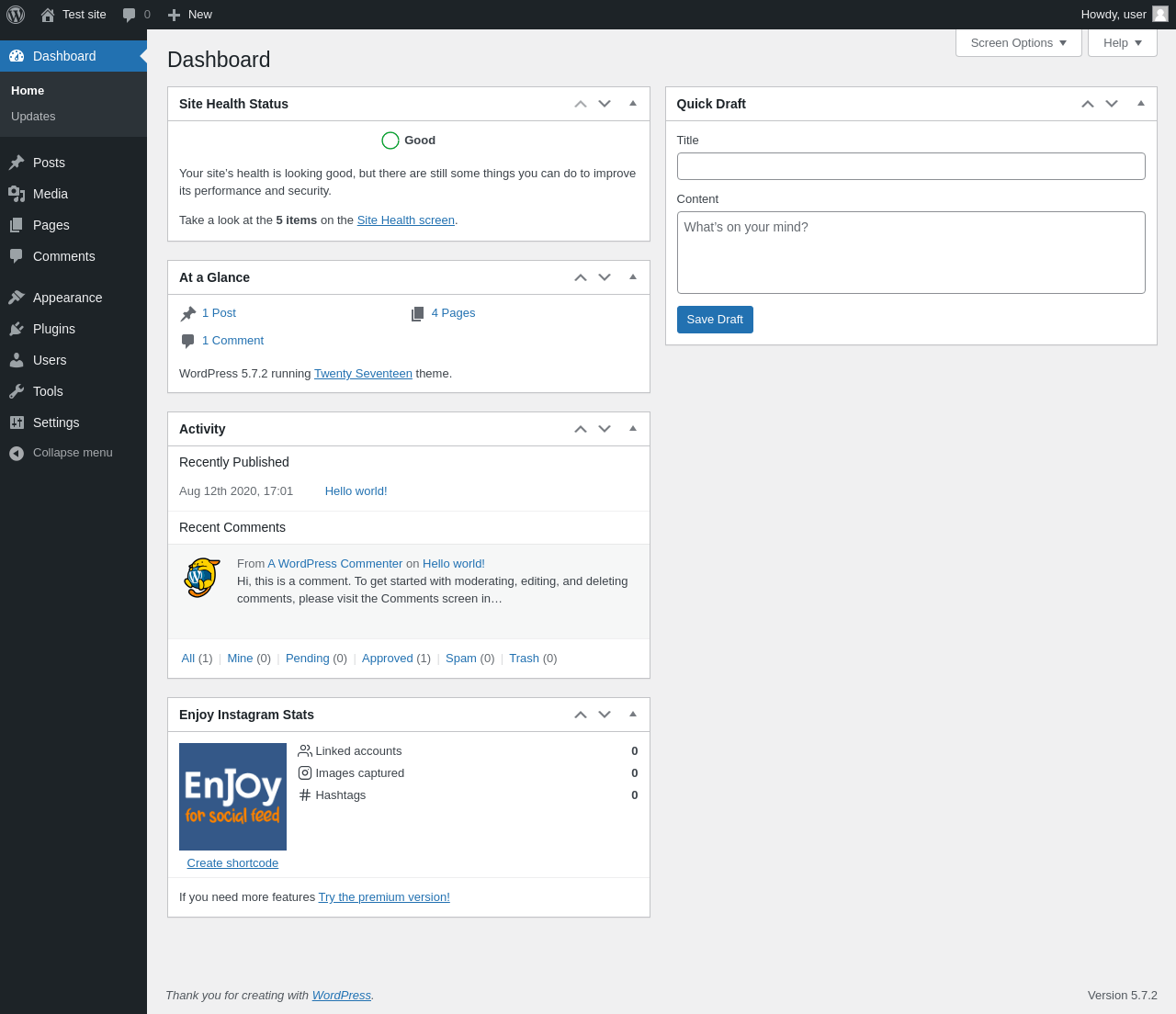Open the Appearance menu
This screenshot has width=1176, height=1014.
pos(73,298)
